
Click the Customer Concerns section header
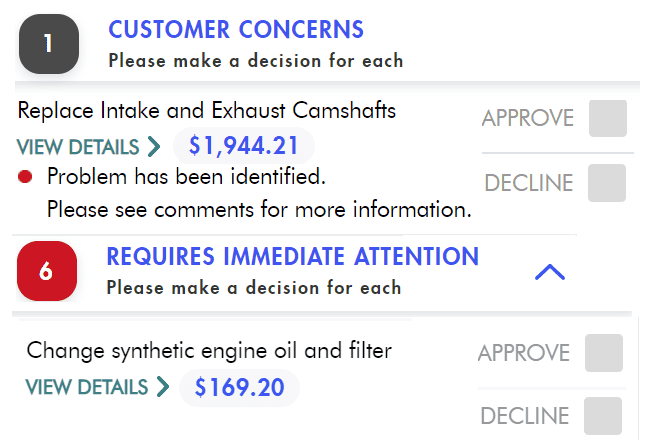[x=236, y=30]
